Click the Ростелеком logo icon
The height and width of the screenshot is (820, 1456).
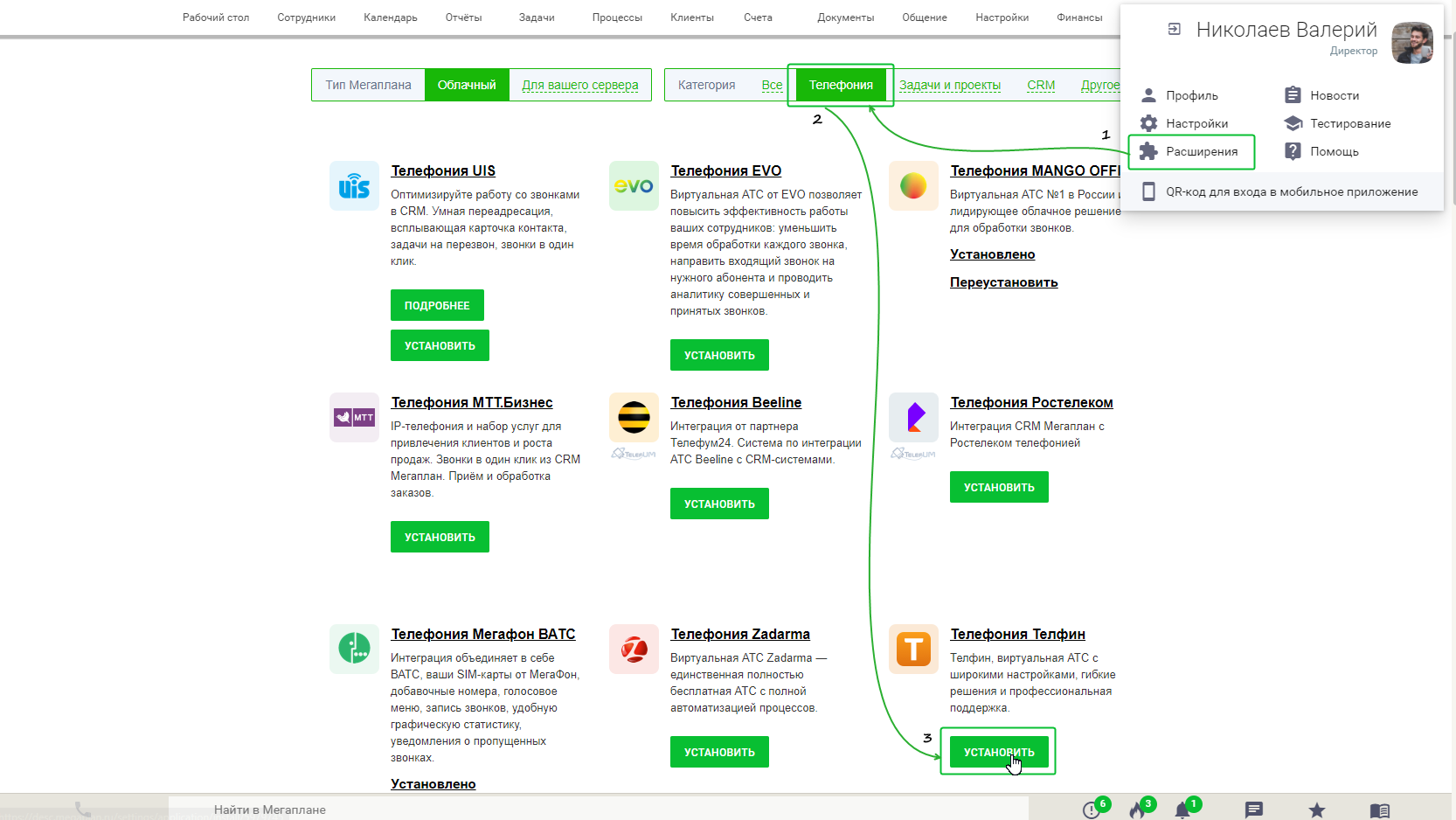(x=913, y=417)
